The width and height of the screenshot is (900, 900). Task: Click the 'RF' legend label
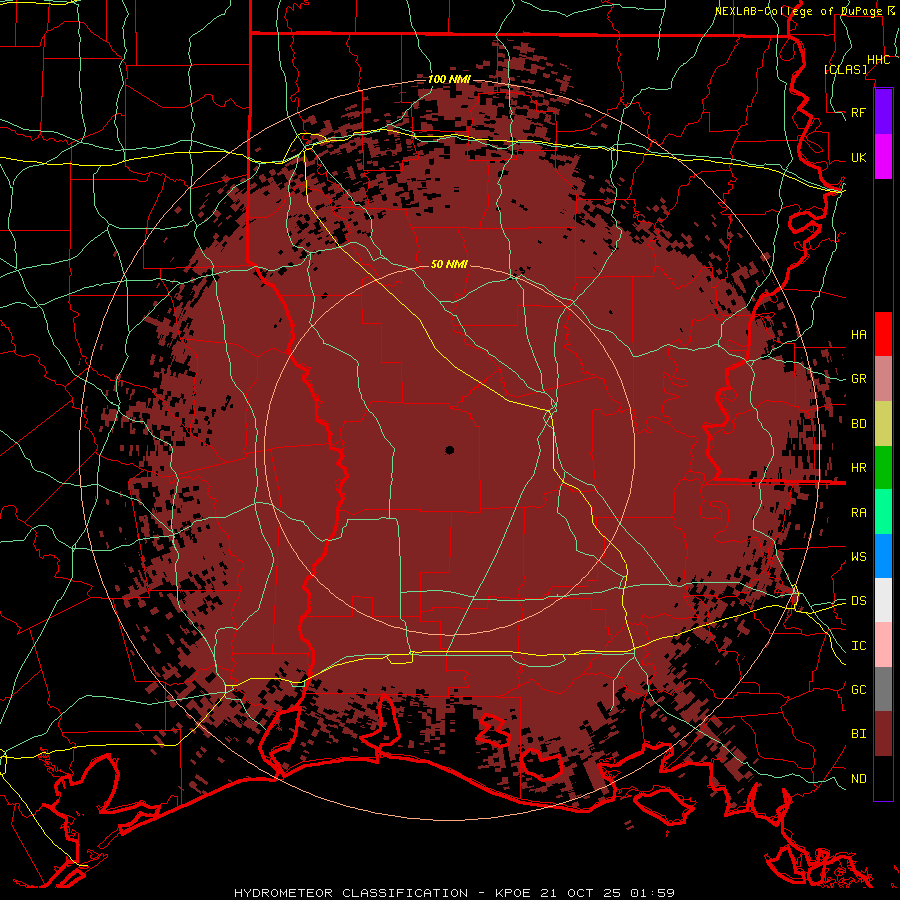tap(859, 112)
